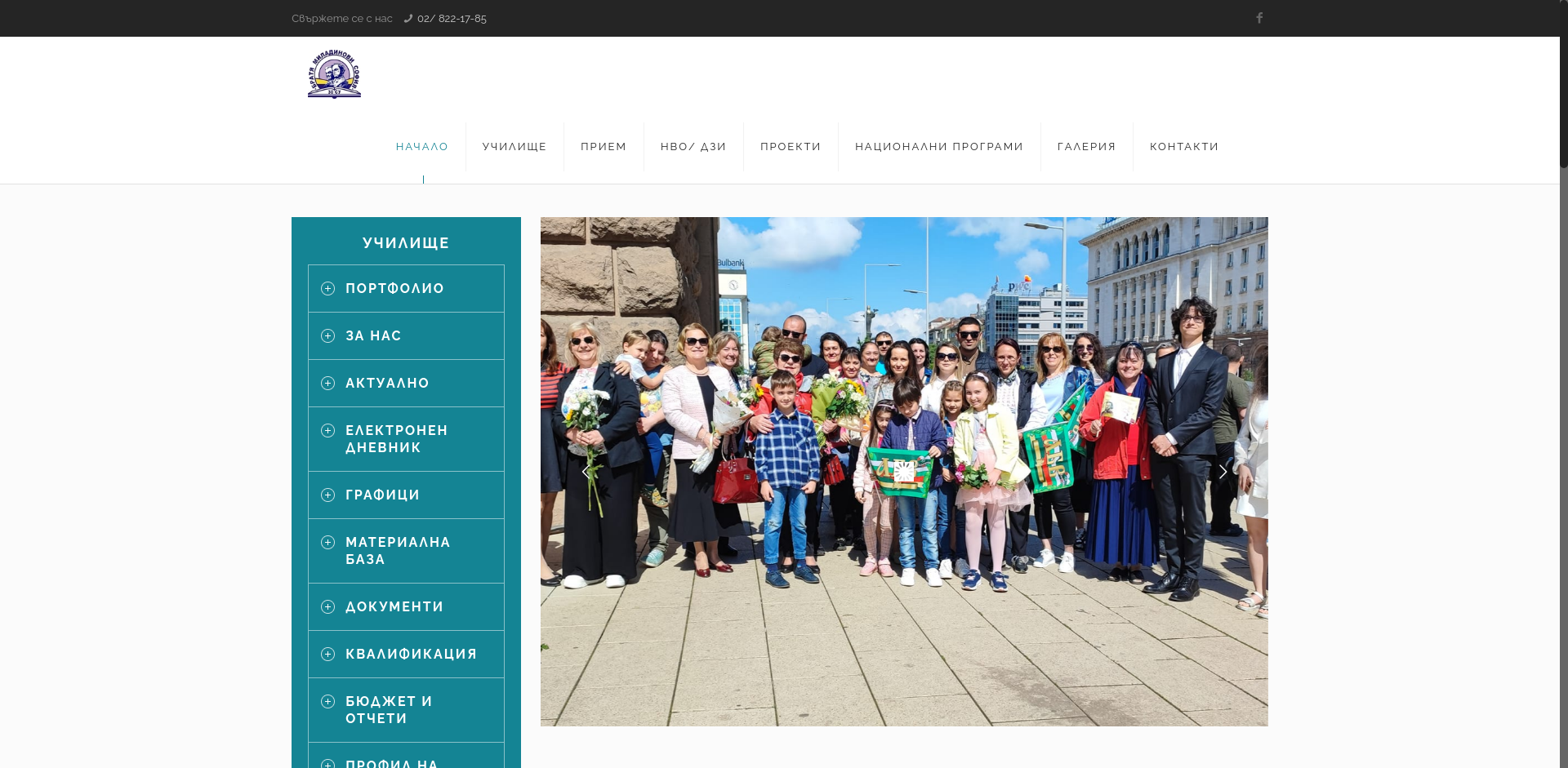Open the КОНТАКТИ page link
1568x768 pixels.
1184,147
